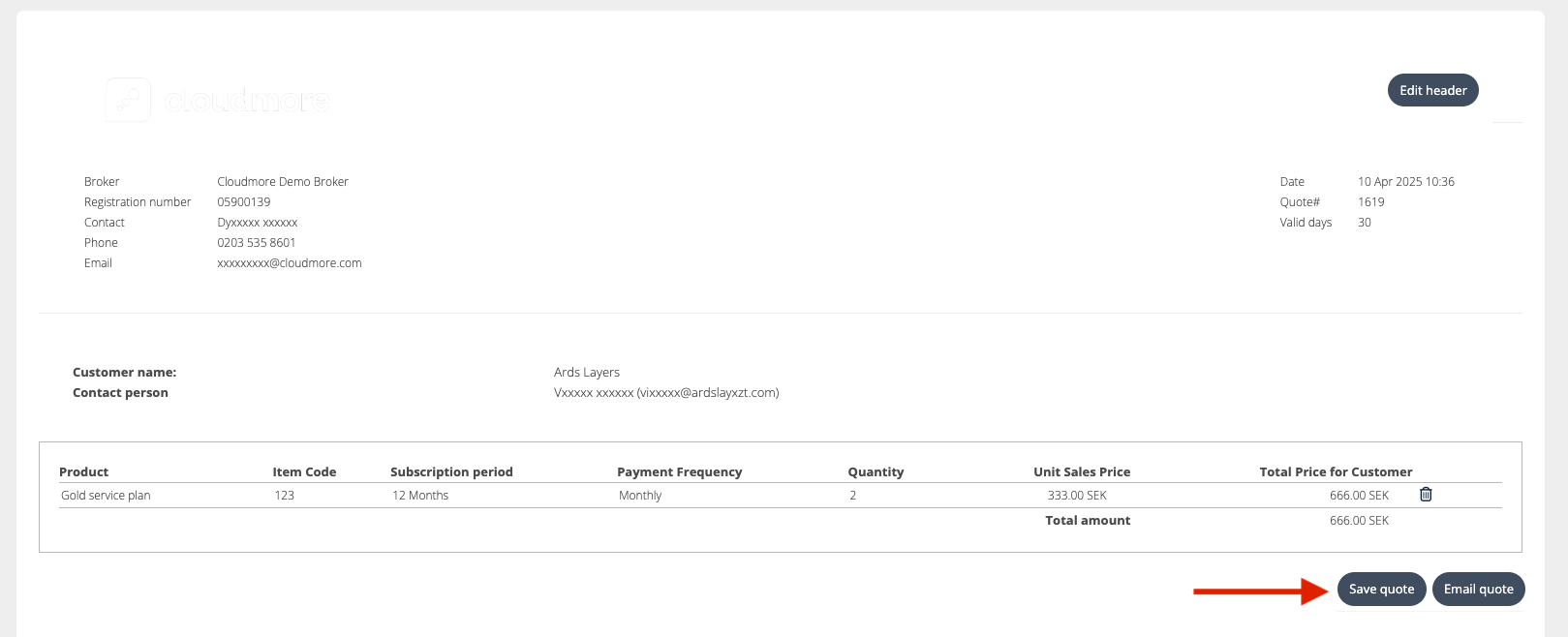This screenshot has height=637, width=1568.
Task: Click Total Price for Customer header
Action: click(x=1336, y=472)
